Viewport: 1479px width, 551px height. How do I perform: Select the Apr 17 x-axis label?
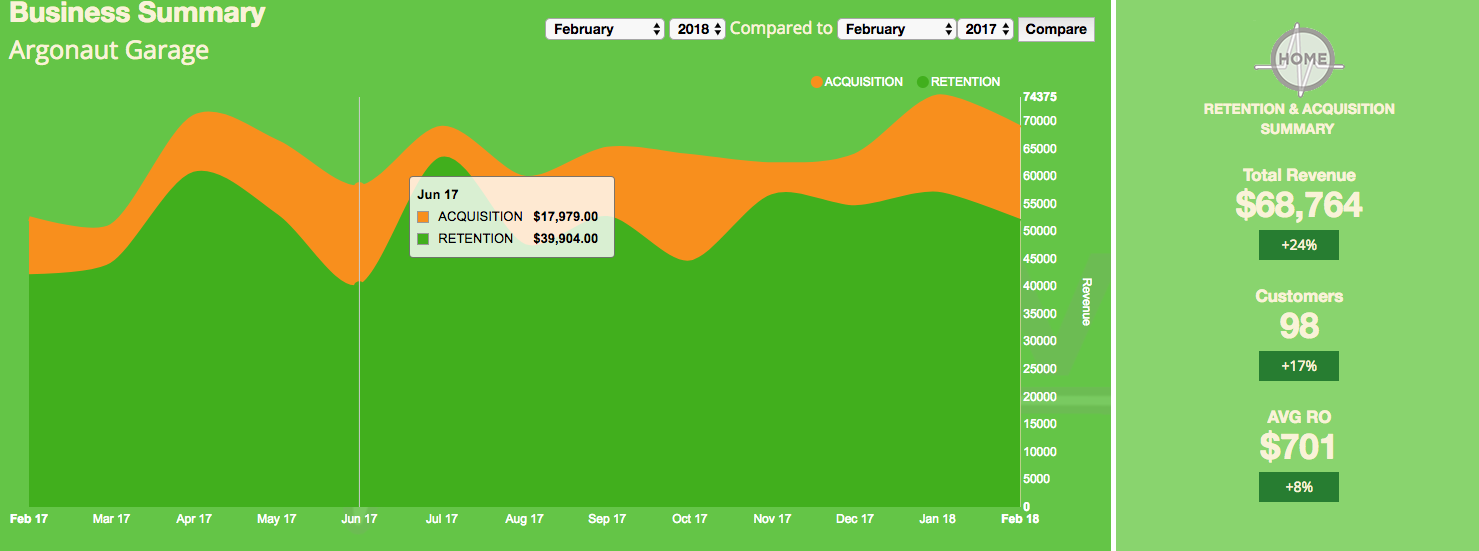tap(194, 519)
